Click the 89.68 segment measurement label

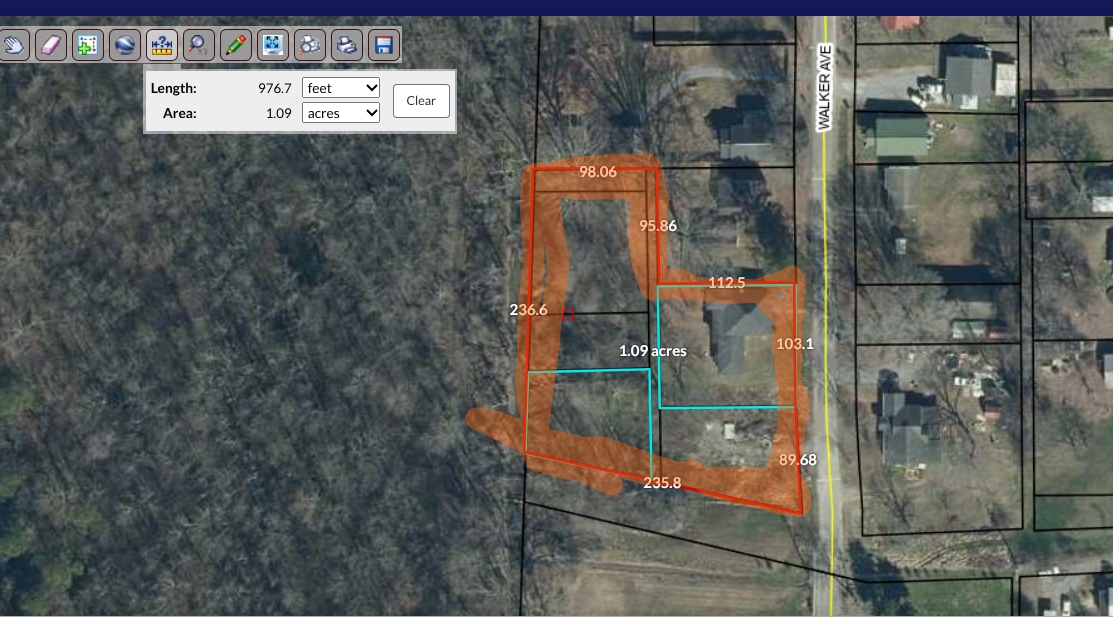(798, 459)
